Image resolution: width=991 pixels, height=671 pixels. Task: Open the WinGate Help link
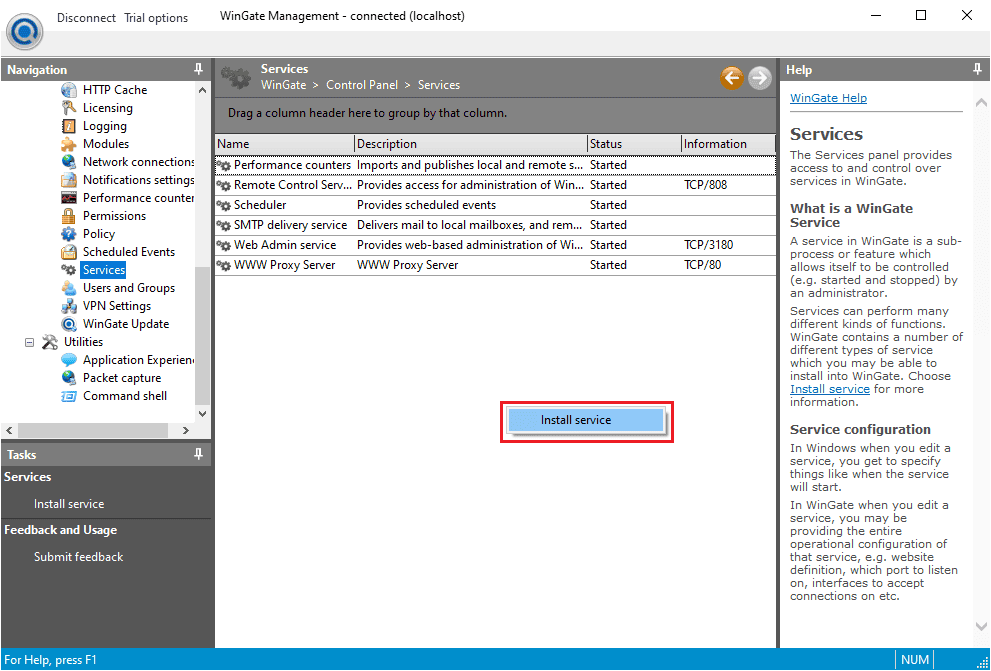(x=829, y=98)
